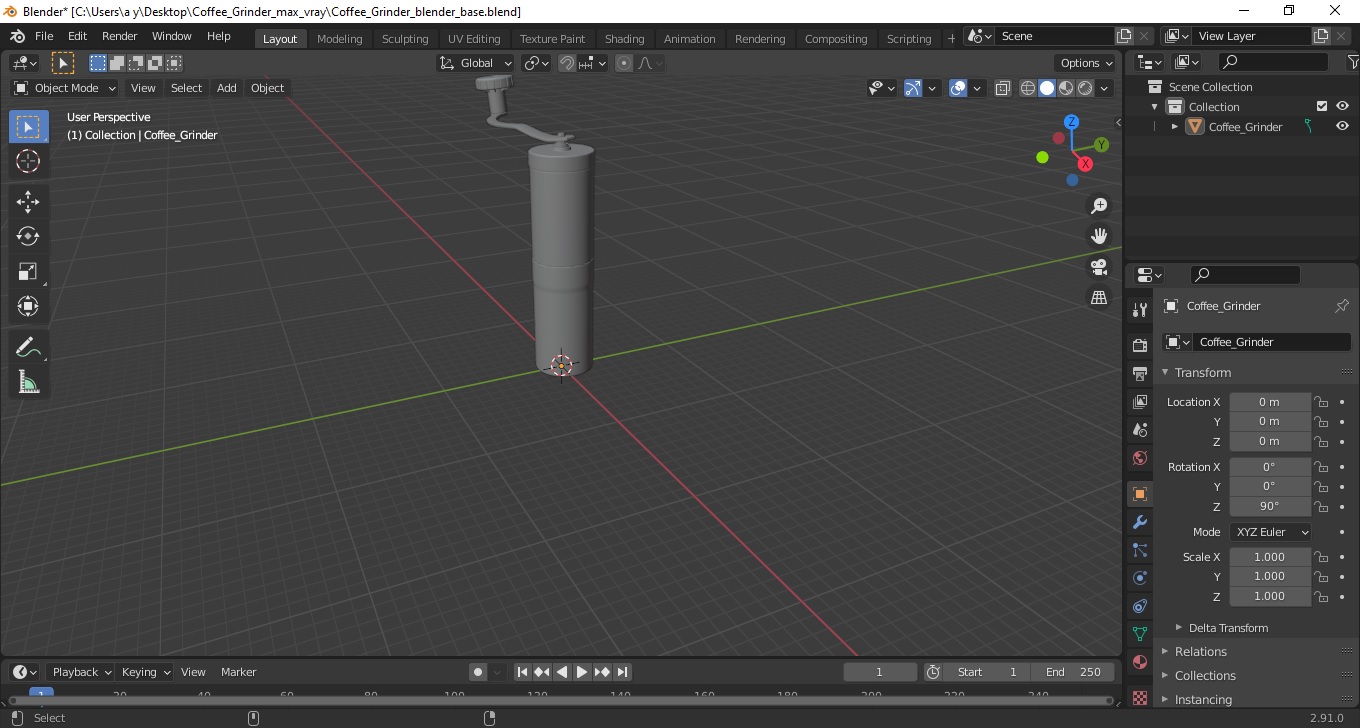Open the viewport Options dropdown
This screenshot has width=1360, height=728.
(1087, 63)
